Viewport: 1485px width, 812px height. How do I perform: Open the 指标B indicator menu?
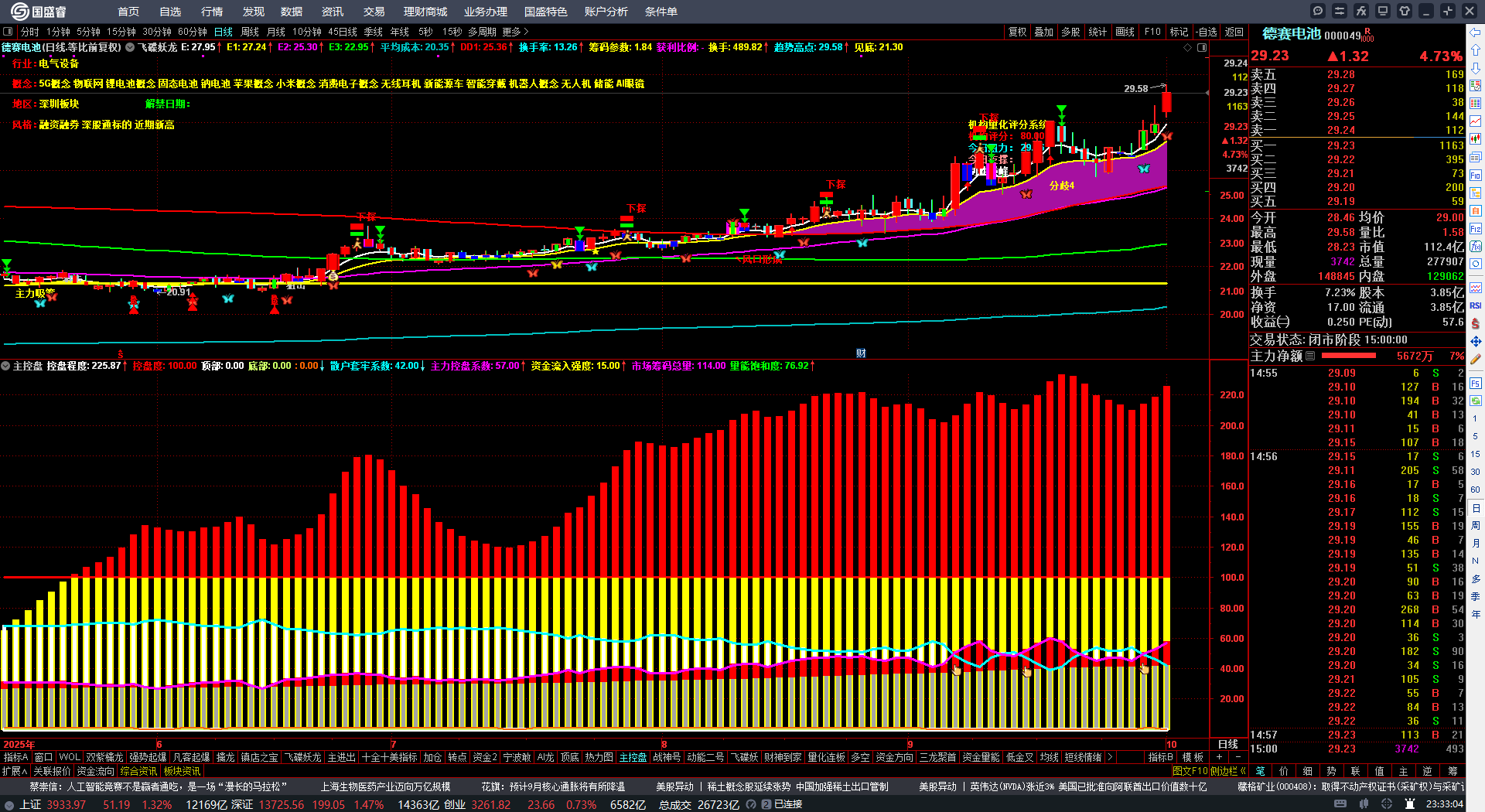pos(1161,757)
